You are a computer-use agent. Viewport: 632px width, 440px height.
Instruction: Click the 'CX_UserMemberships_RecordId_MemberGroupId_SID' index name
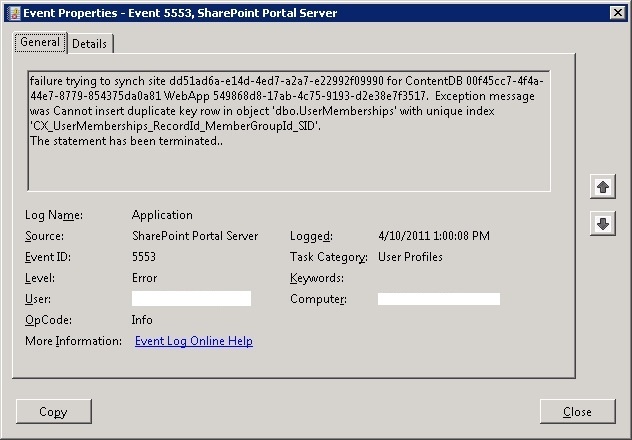[x=175, y=126]
